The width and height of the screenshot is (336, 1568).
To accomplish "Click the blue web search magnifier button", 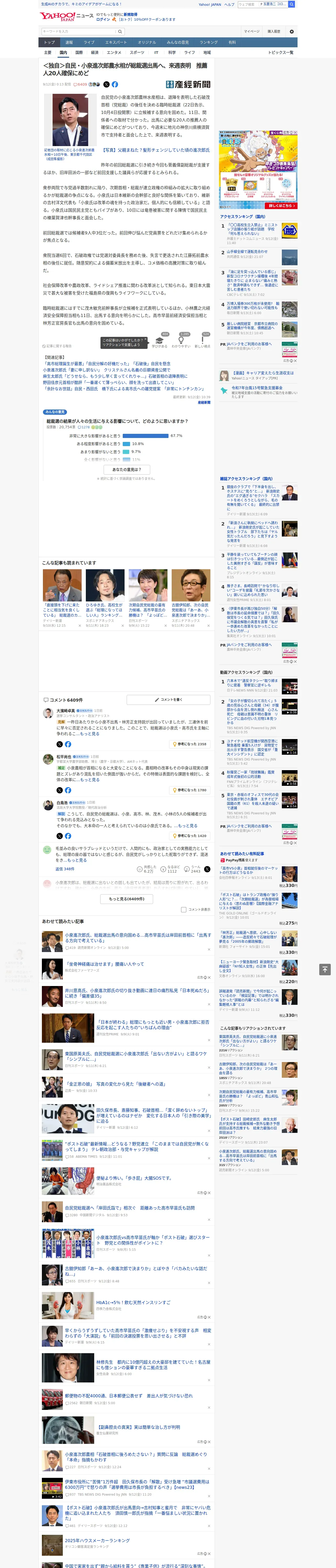I will [292, 4].
